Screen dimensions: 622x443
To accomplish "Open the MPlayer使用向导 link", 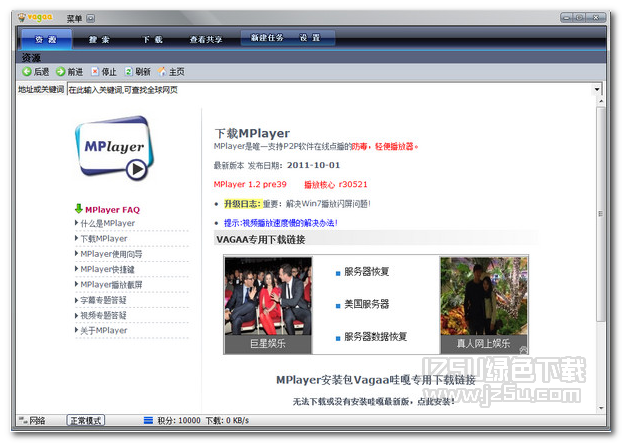I will coord(111,254).
